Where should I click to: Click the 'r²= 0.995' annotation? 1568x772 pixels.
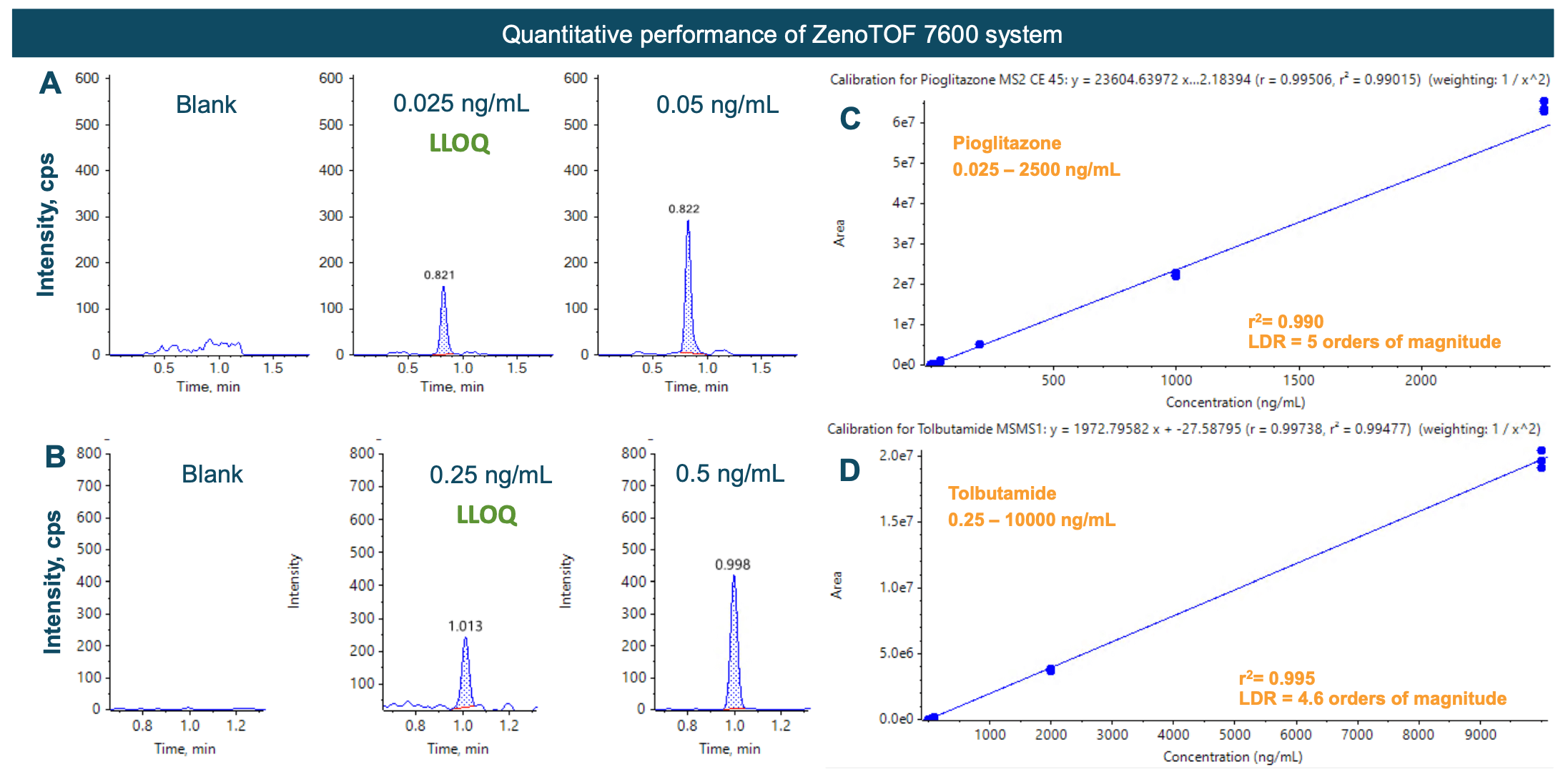(1277, 678)
